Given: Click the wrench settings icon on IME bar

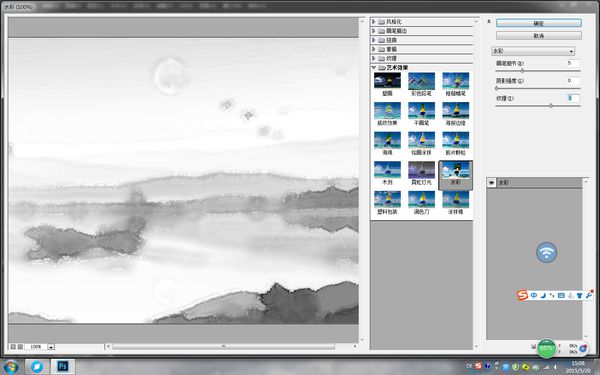Looking at the screenshot, I should (589, 295).
